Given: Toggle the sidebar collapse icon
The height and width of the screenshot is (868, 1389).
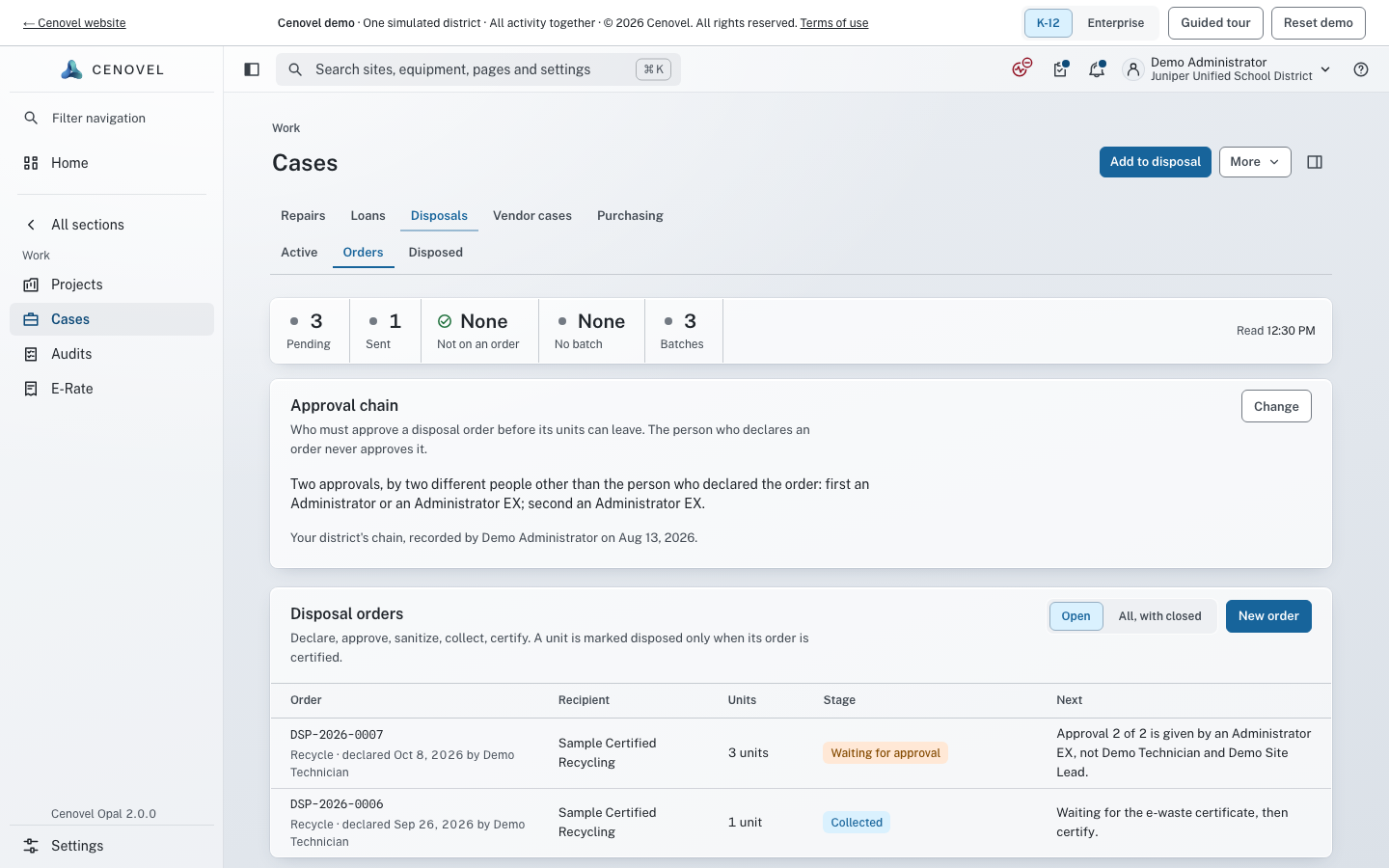Looking at the screenshot, I should point(252,69).
